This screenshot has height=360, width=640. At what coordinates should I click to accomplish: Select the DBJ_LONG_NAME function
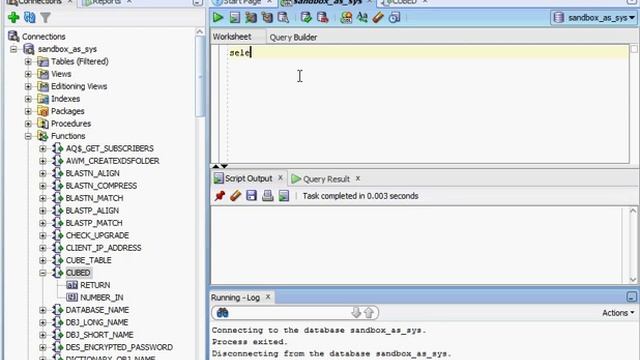[x=97, y=322]
